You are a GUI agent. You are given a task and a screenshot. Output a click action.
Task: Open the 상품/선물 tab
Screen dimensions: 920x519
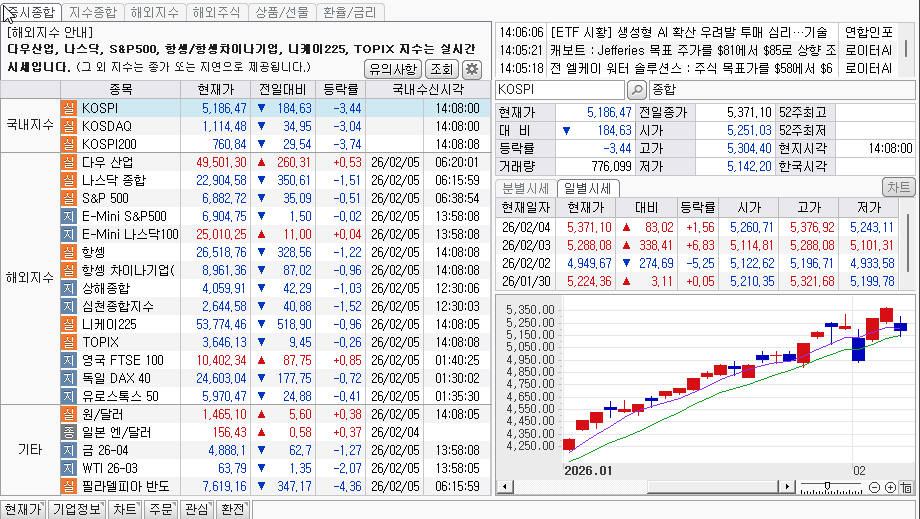(281, 13)
